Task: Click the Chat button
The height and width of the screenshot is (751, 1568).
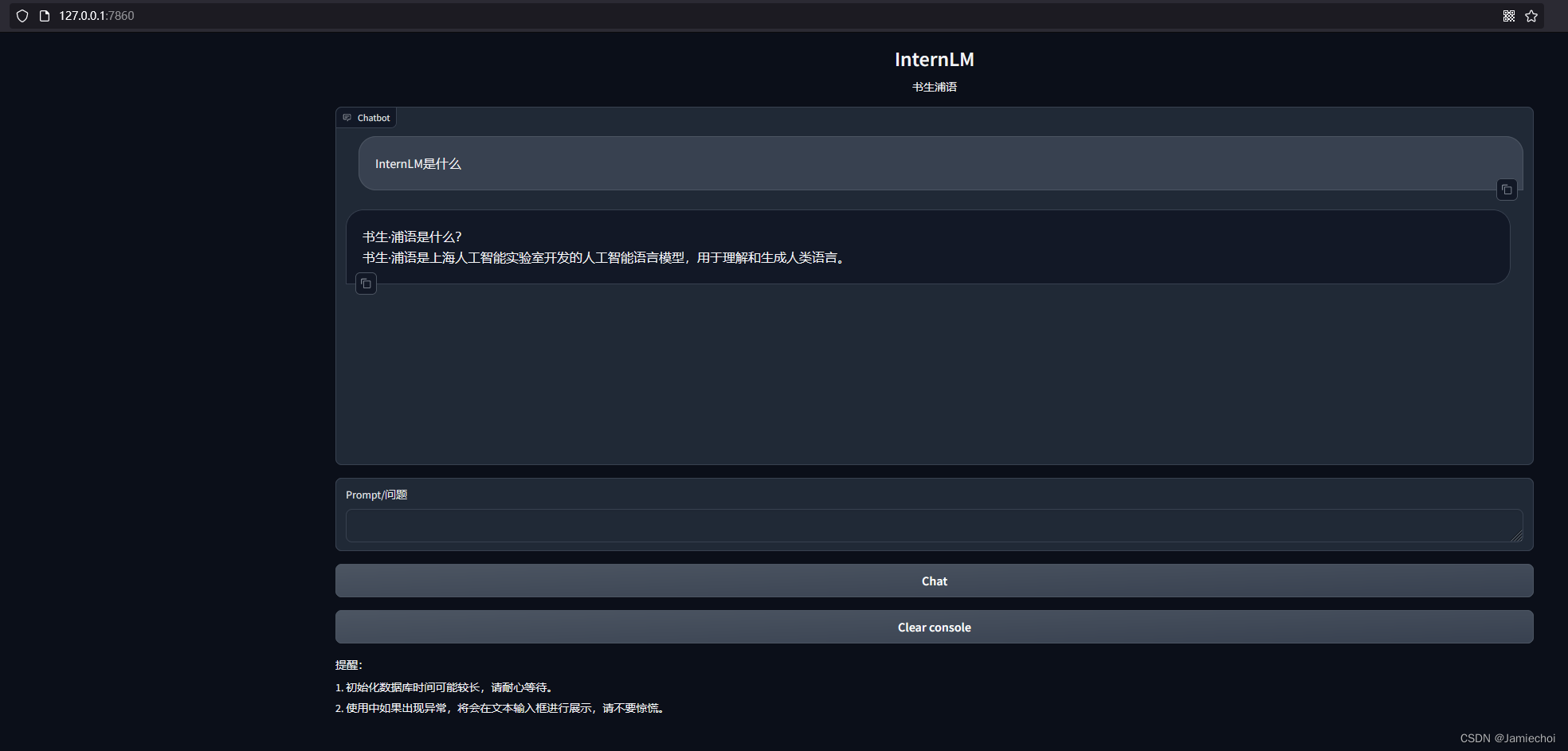Action: (934, 581)
